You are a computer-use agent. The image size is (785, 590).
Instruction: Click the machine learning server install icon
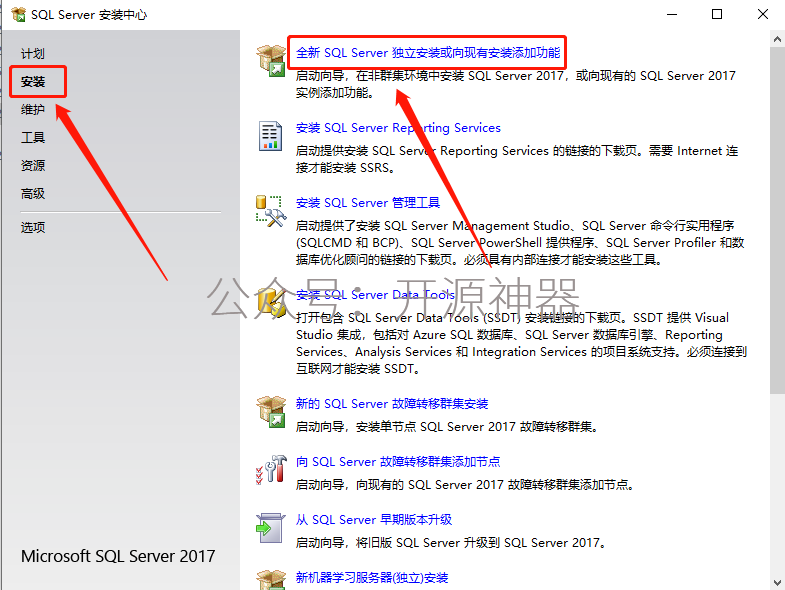(271, 579)
